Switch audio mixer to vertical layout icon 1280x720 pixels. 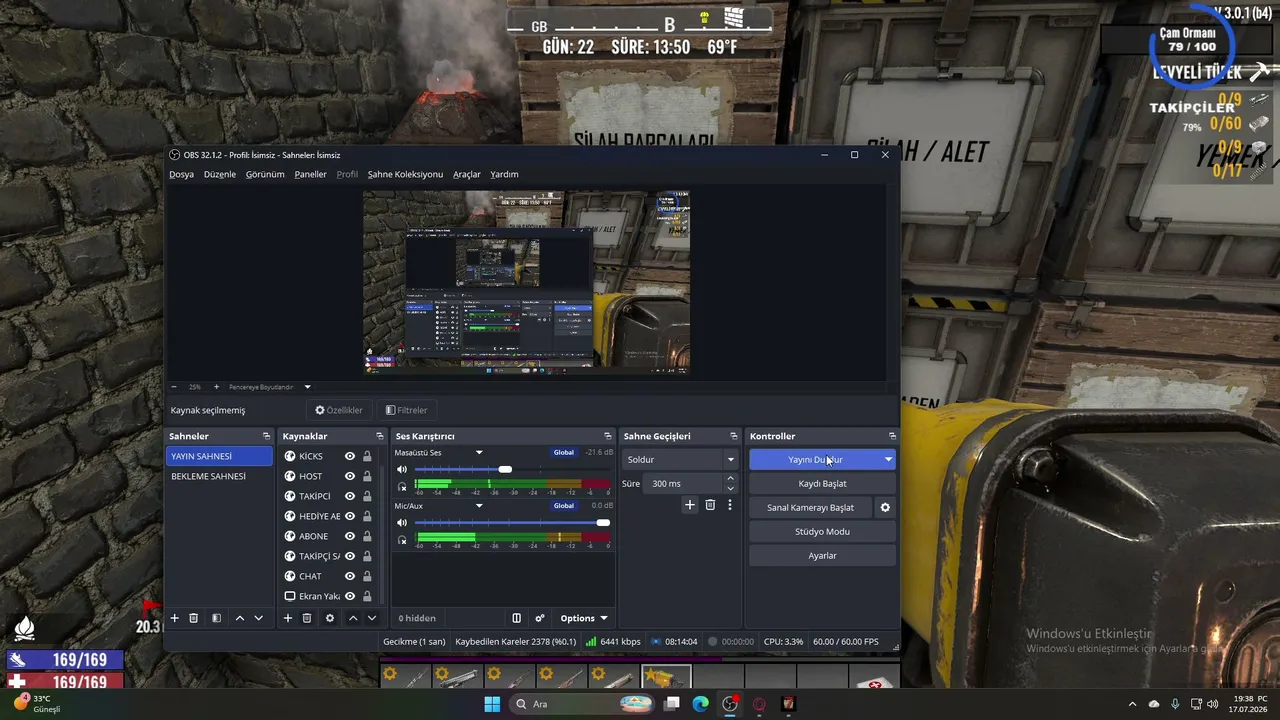coord(517,618)
